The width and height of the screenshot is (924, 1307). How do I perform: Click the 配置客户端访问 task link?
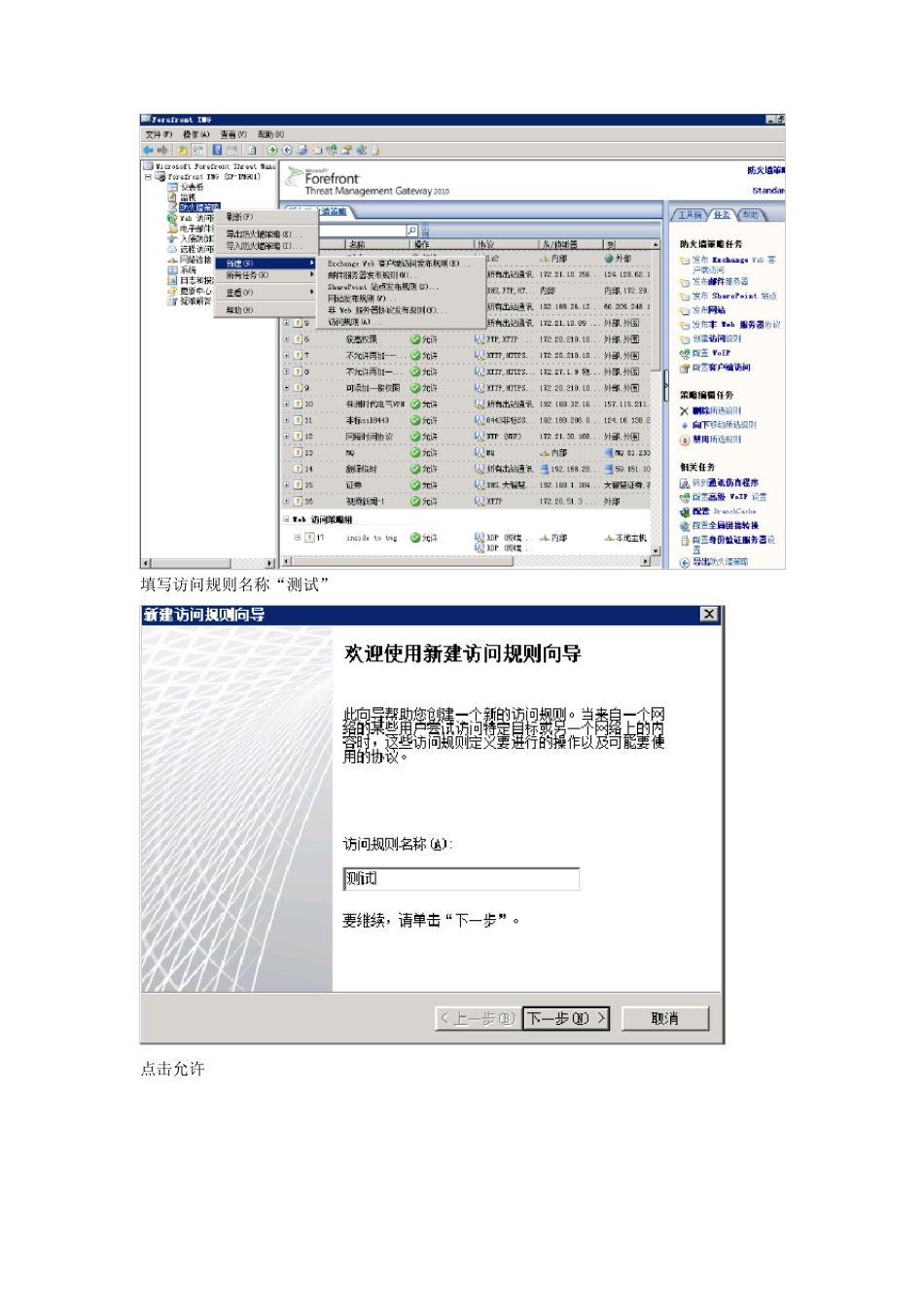point(721,368)
